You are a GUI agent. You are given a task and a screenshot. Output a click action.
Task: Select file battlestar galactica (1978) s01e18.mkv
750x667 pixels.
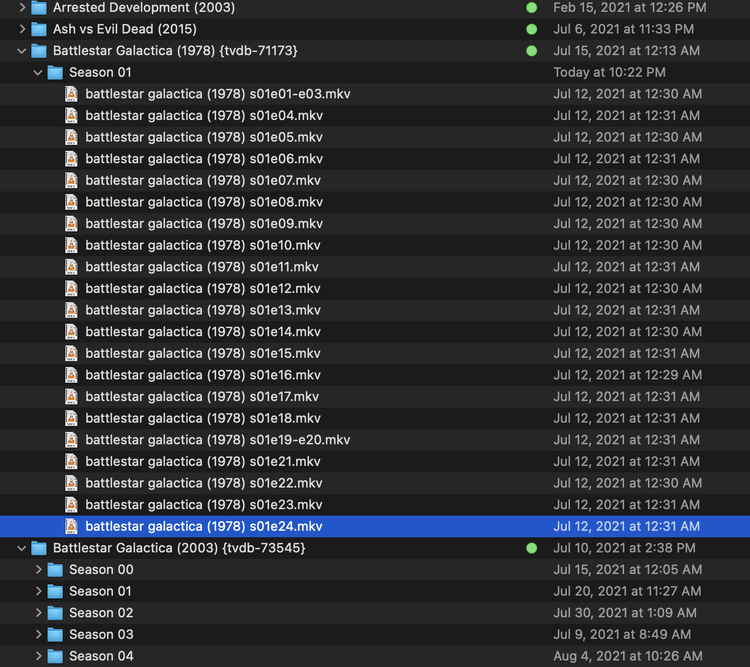(x=203, y=418)
